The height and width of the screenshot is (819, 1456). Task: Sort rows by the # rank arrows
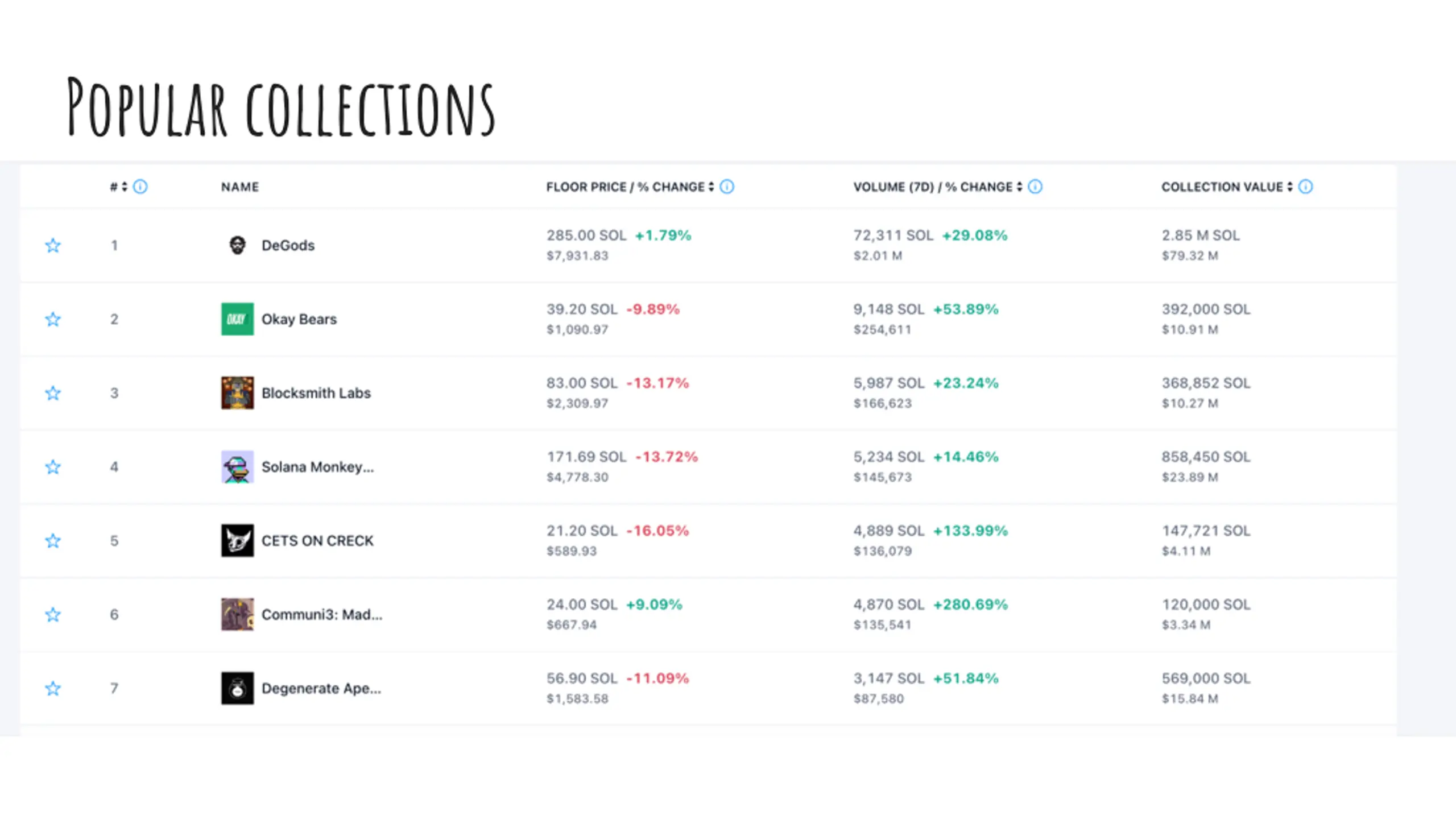coord(125,187)
